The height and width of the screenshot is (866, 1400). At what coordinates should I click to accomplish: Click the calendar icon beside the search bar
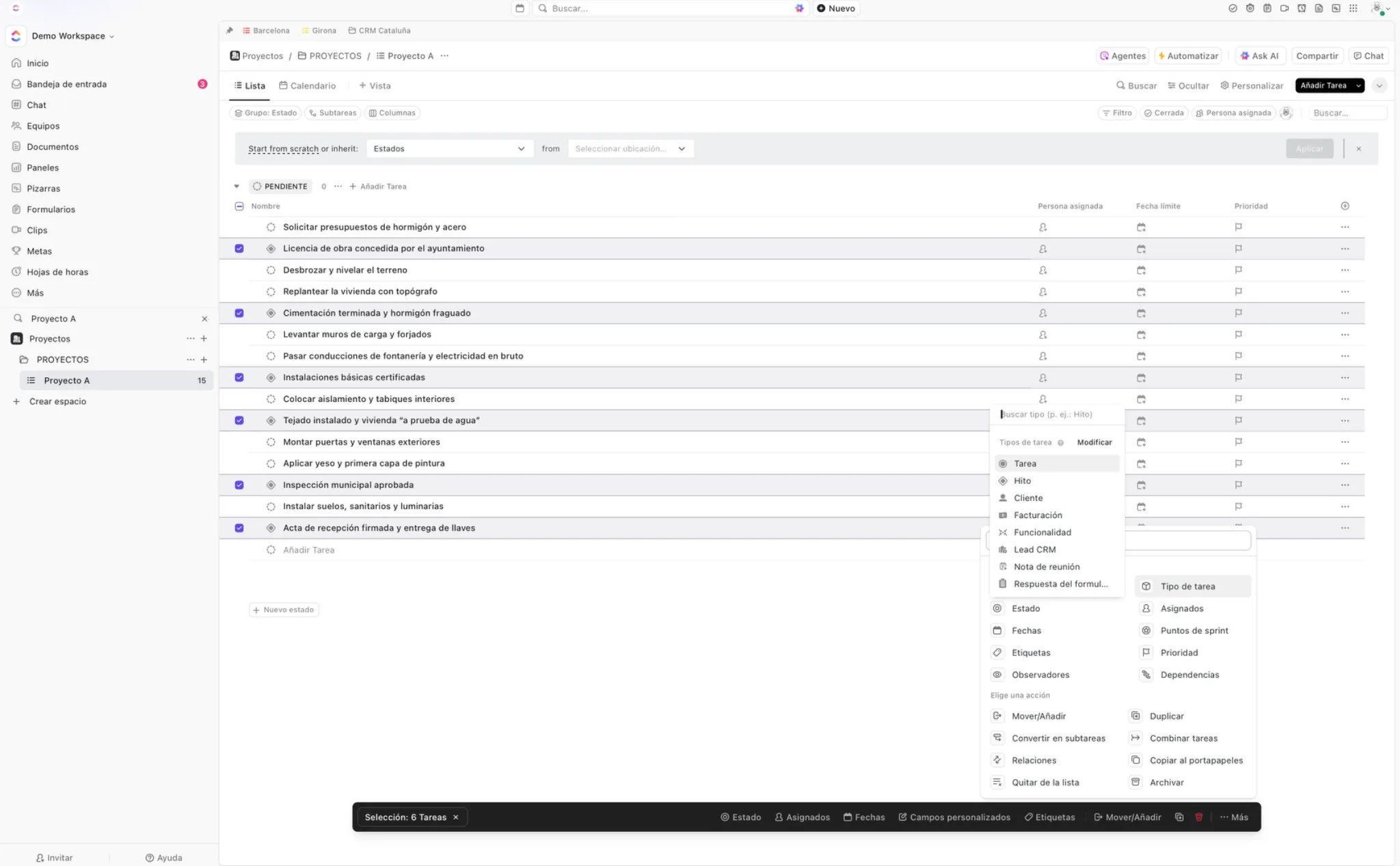point(520,8)
